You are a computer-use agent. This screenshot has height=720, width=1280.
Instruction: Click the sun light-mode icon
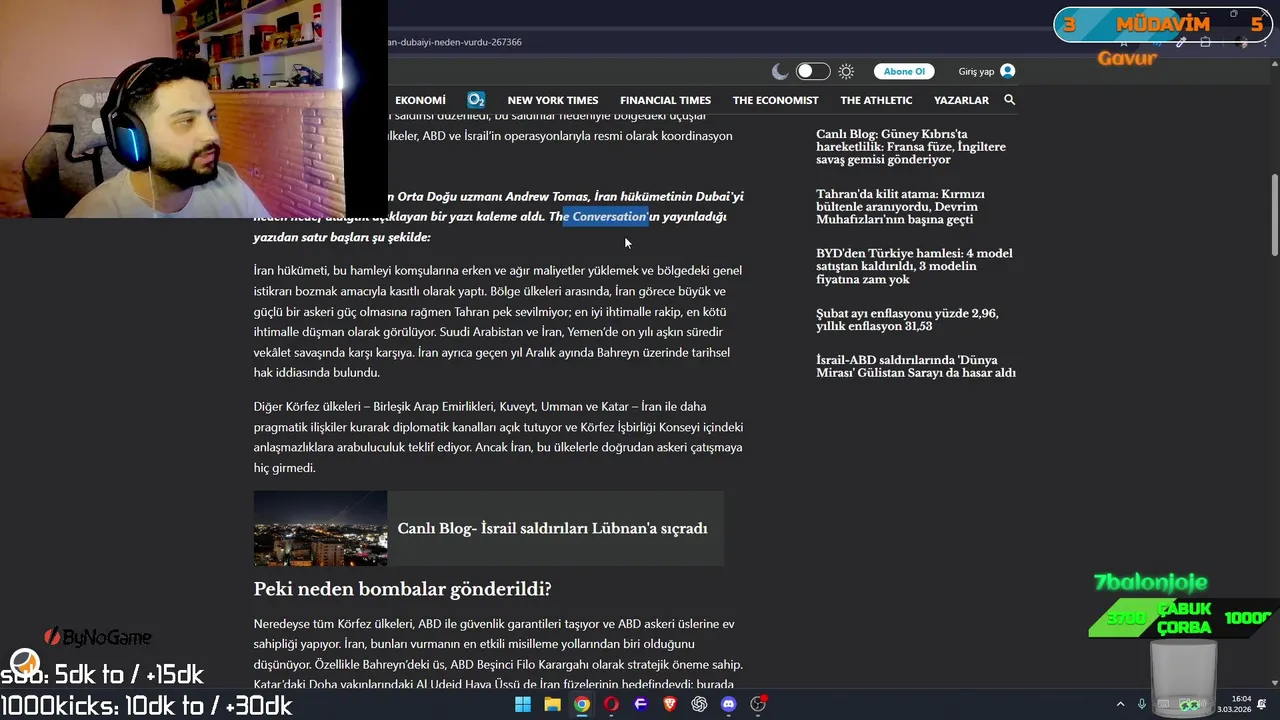(846, 71)
